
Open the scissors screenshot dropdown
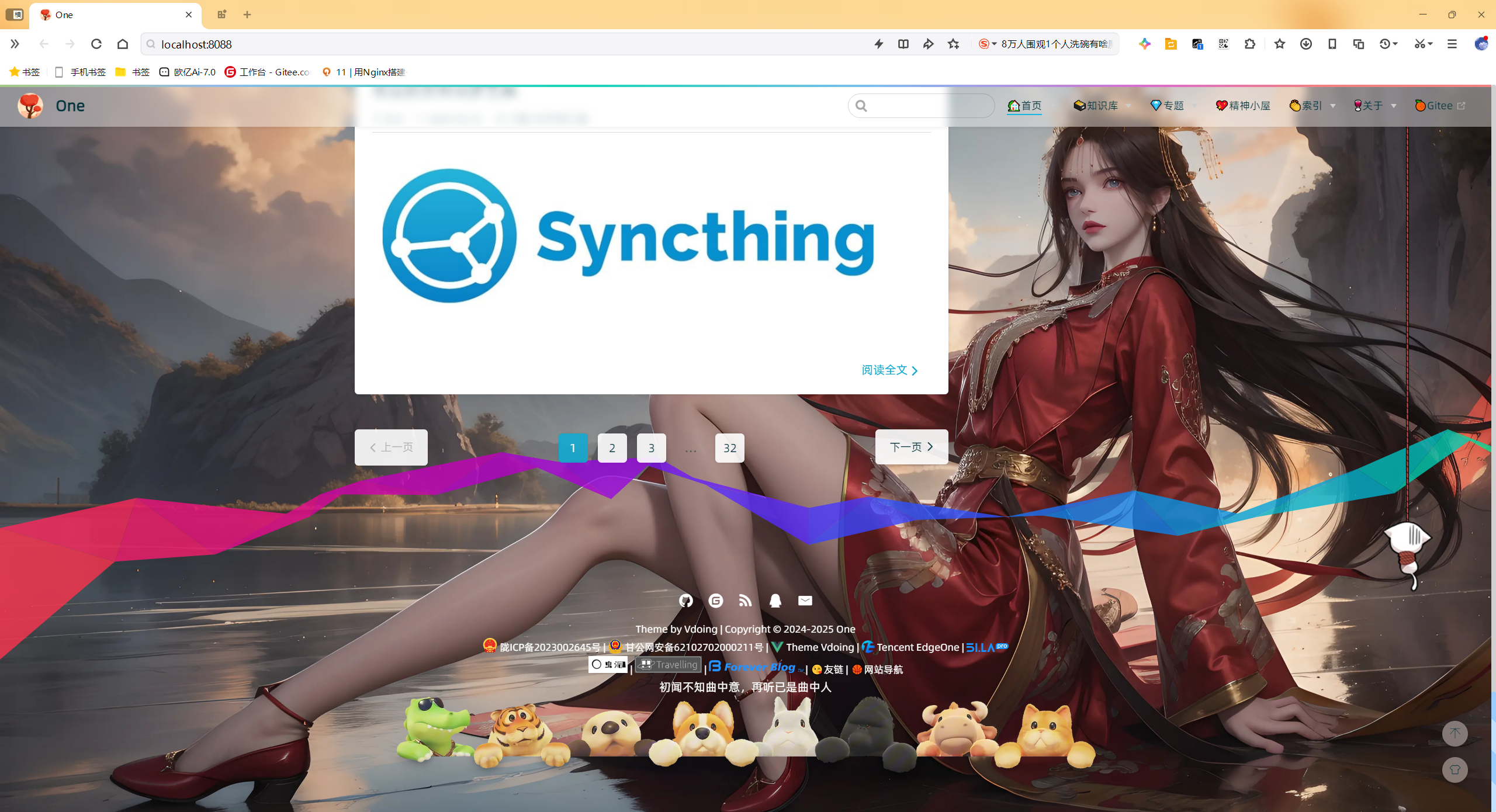(1424, 44)
